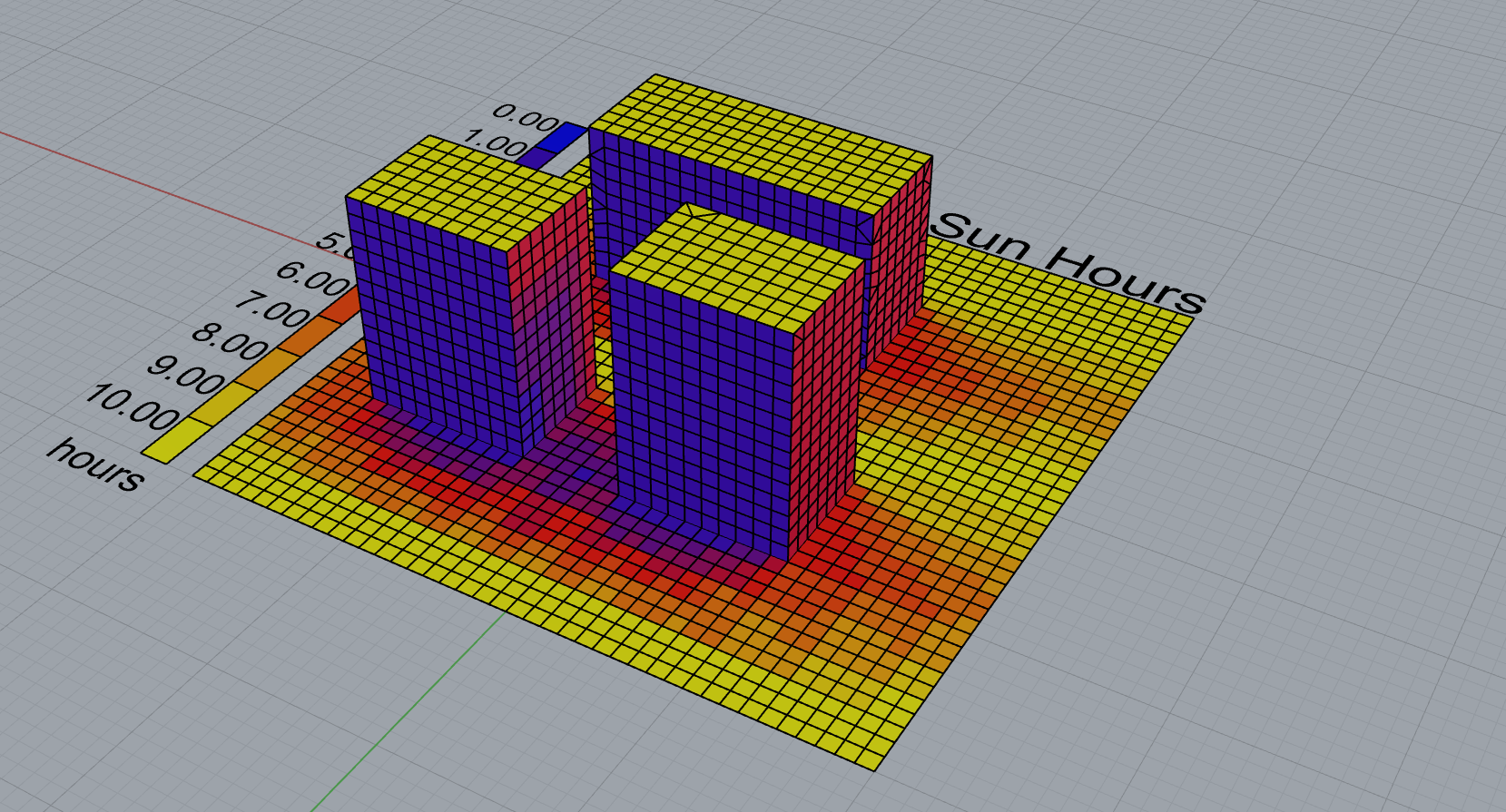Image resolution: width=1506 pixels, height=812 pixels.
Task: Select the yellow roof of the left tower
Action: click(x=468, y=191)
